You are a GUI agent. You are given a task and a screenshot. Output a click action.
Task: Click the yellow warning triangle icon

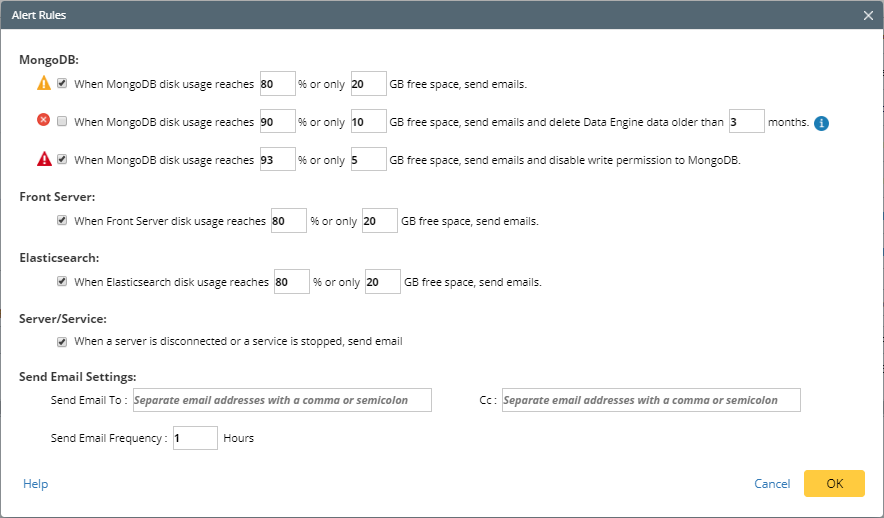coord(44,84)
